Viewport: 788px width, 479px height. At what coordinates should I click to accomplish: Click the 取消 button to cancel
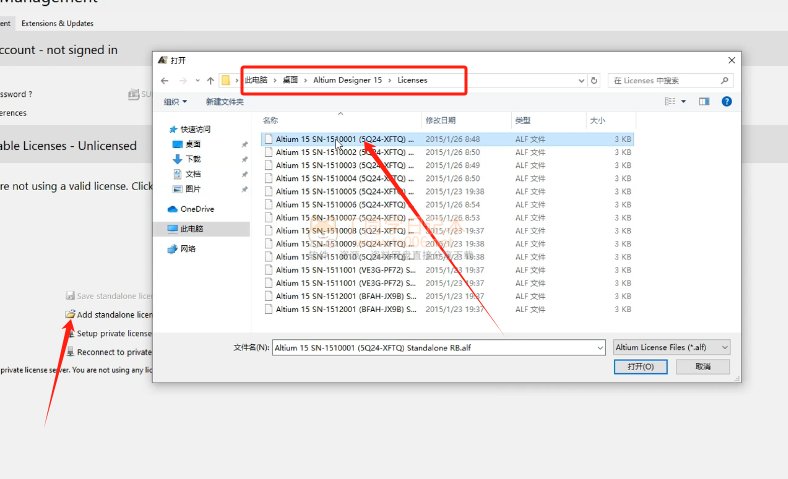click(x=703, y=367)
